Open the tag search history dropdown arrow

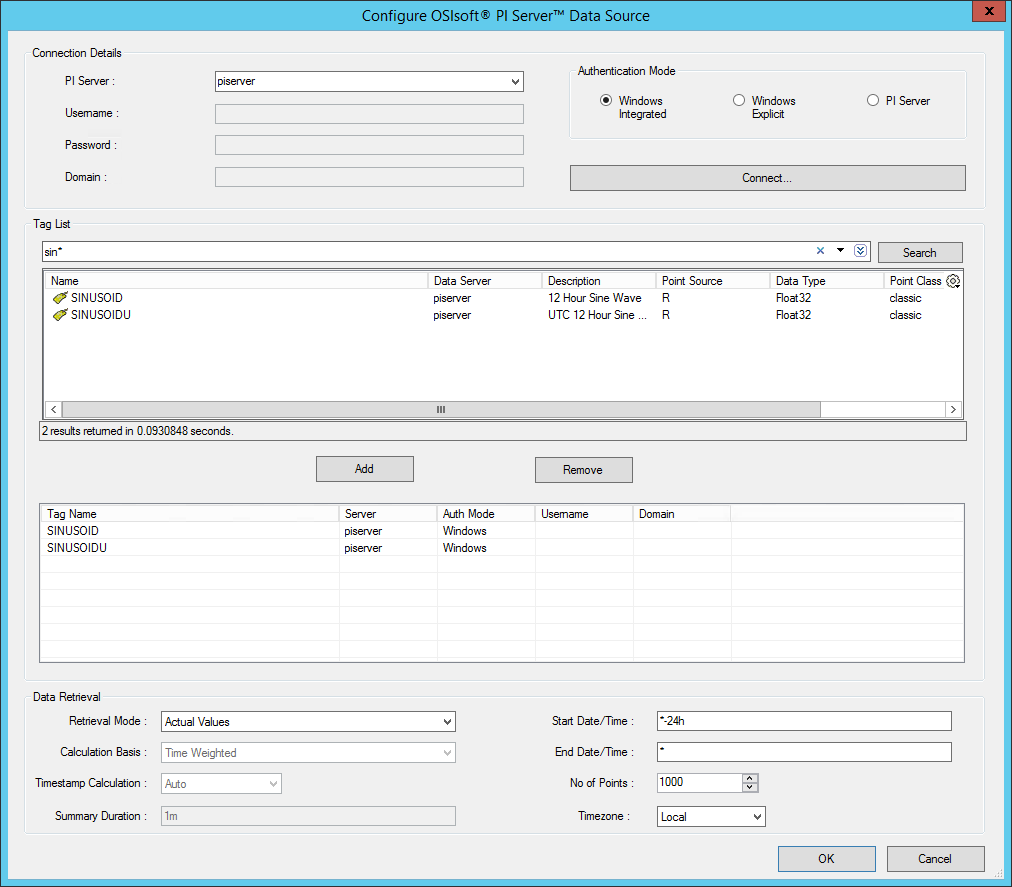(x=841, y=251)
